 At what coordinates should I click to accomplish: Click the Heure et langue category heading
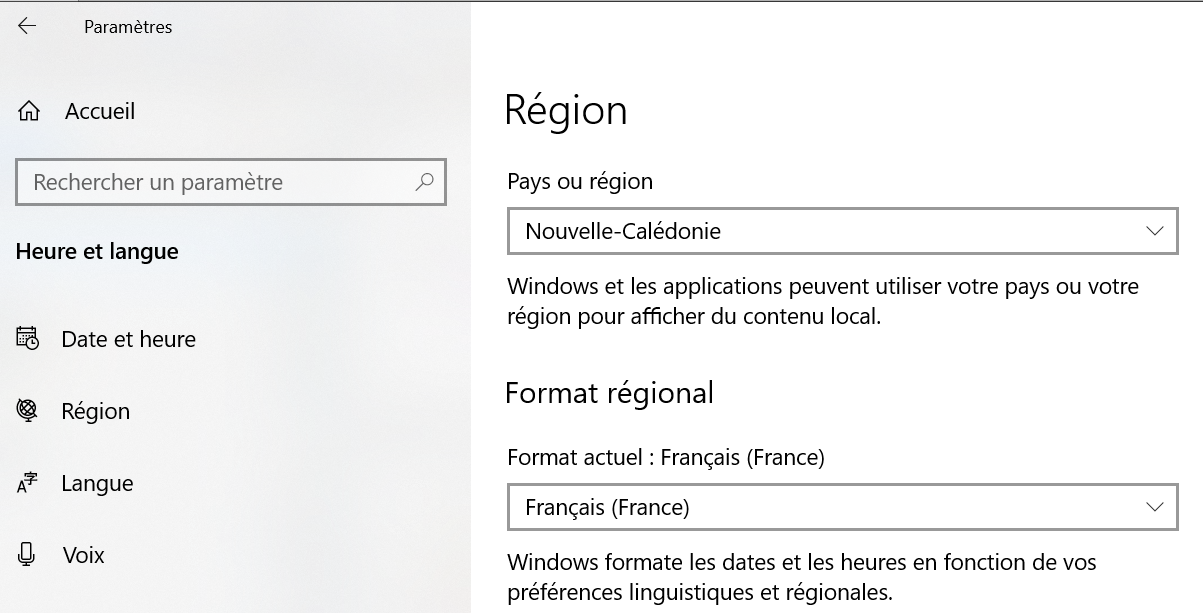pos(97,252)
